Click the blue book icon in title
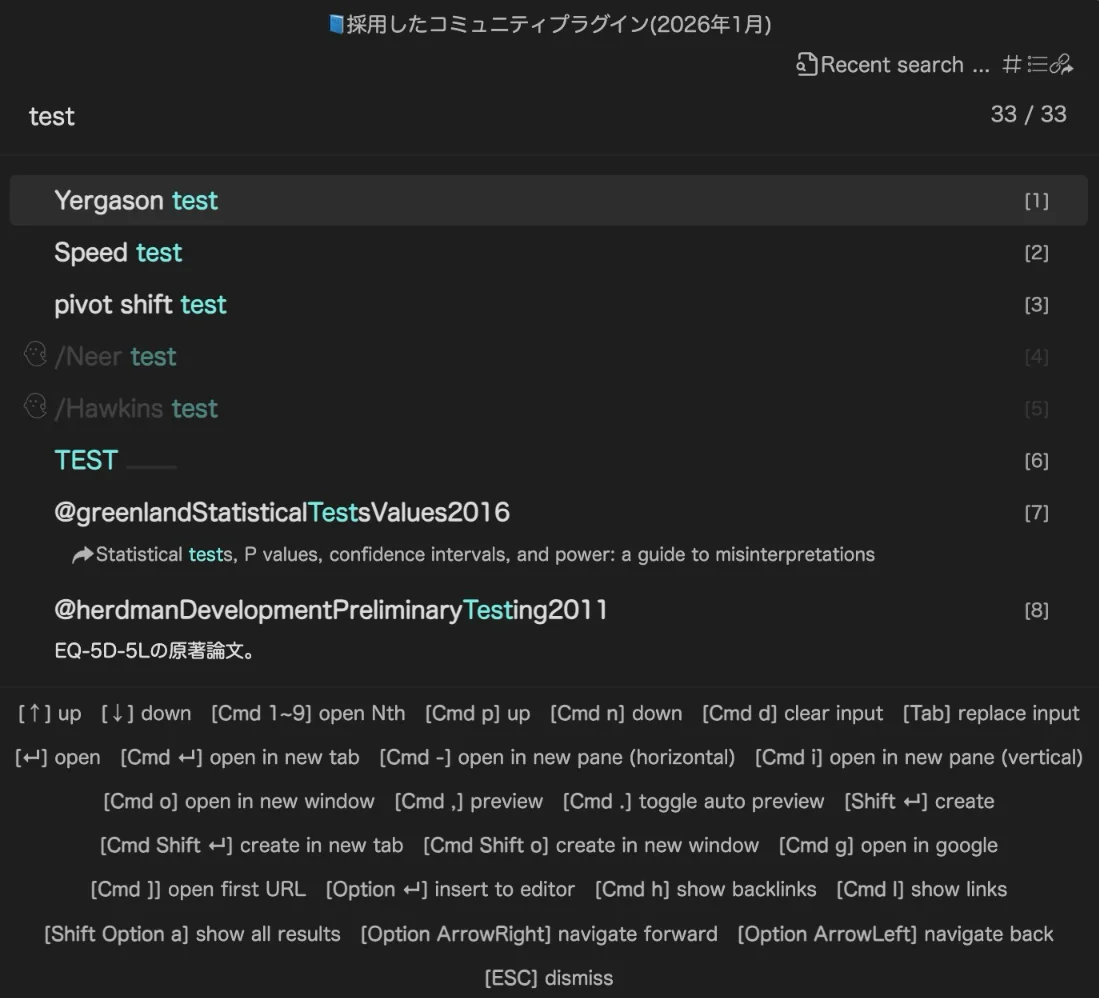Screen dimensions: 1099x998 point(336,24)
